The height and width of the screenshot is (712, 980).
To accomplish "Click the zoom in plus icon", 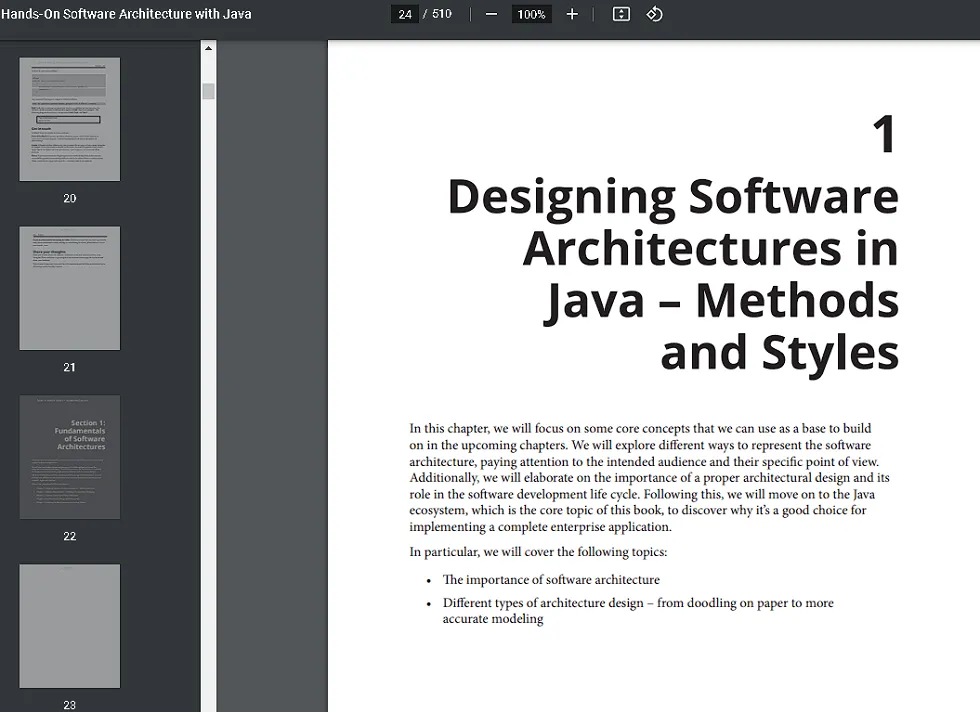I will click(572, 14).
